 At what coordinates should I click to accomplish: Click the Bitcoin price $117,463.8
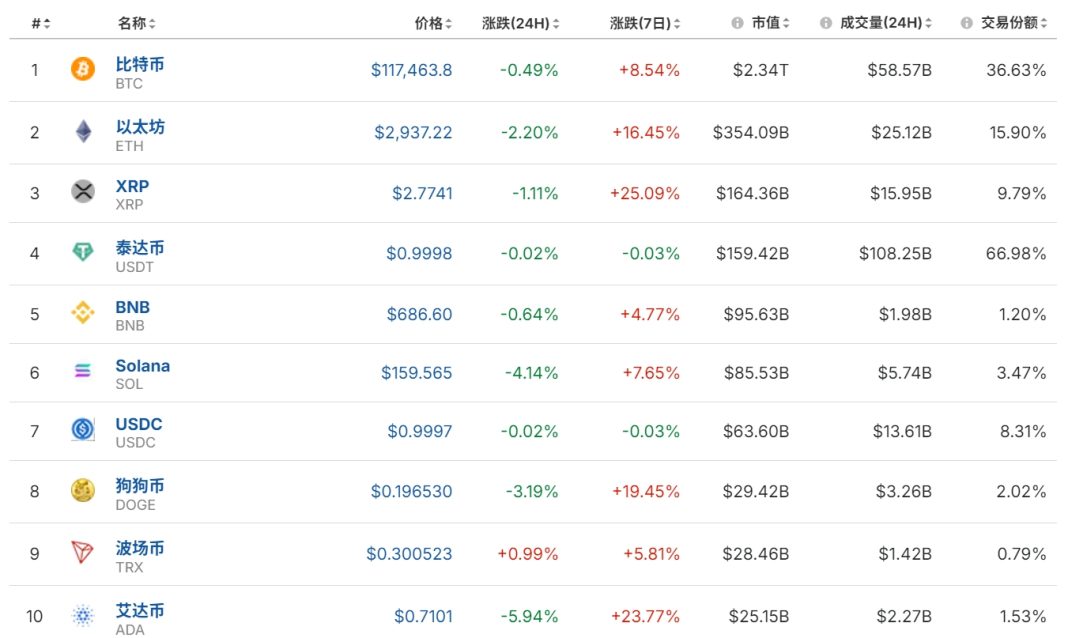coord(411,70)
